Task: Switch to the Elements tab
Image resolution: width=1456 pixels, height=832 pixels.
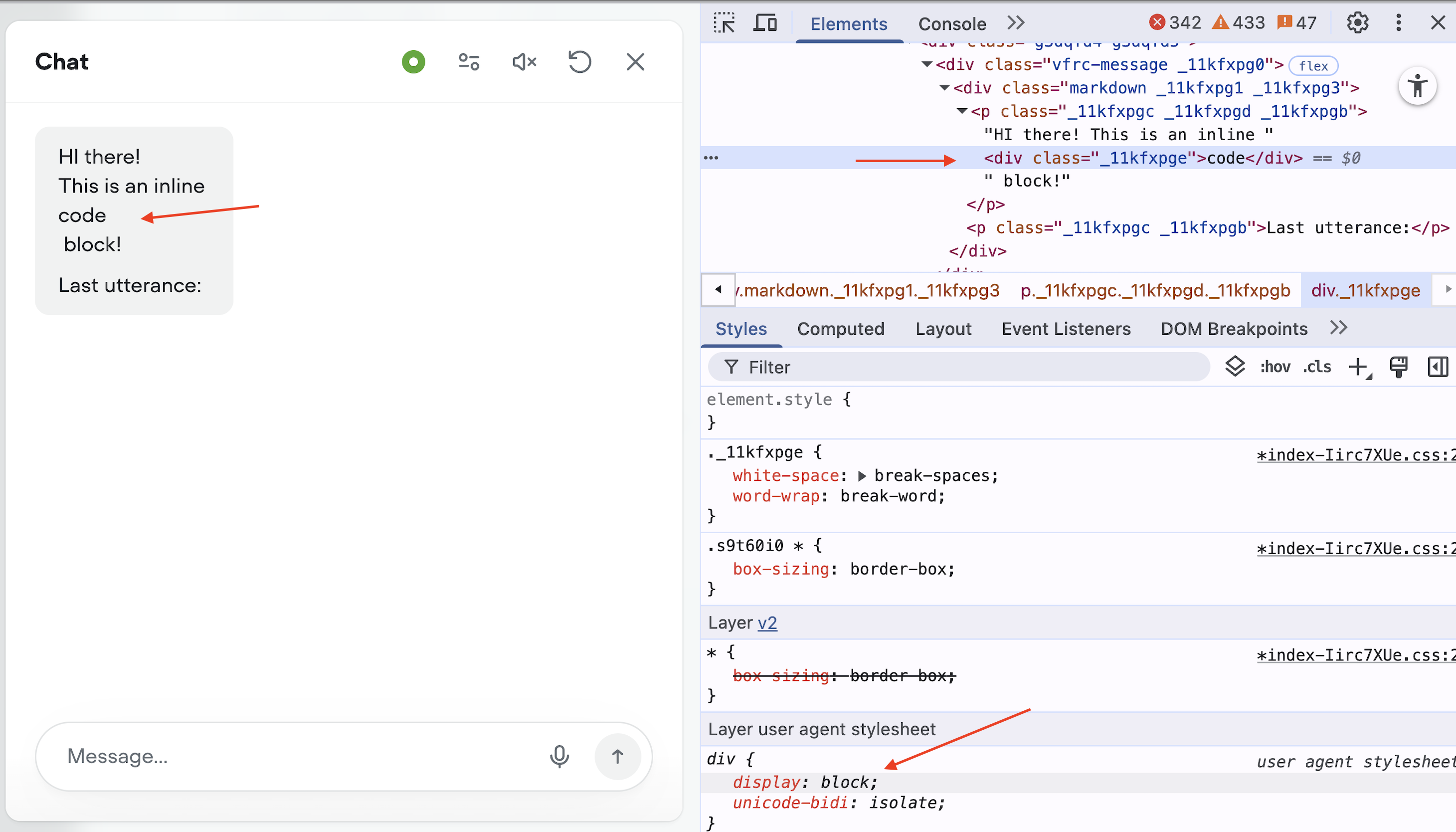Action: 848,23
